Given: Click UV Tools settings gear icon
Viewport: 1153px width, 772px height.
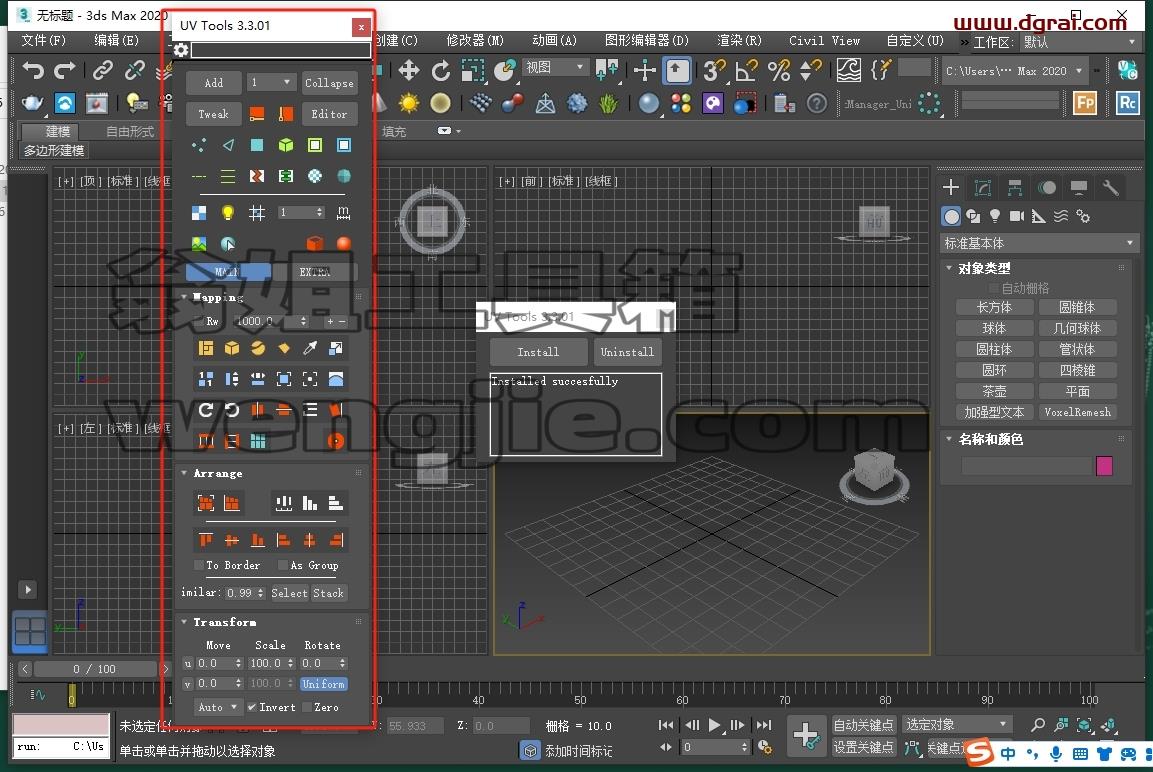Looking at the screenshot, I should pos(181,50).
